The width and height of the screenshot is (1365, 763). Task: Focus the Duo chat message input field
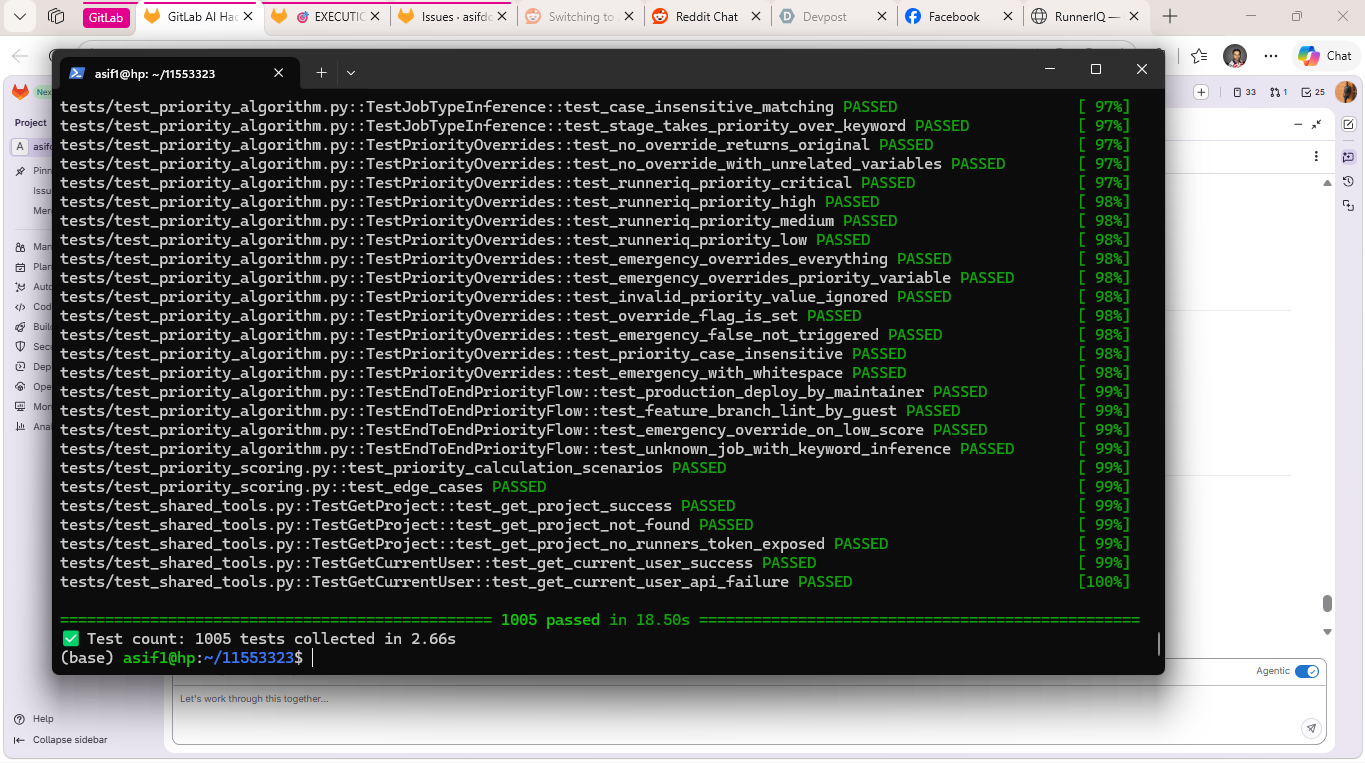[x=749, y=715]
